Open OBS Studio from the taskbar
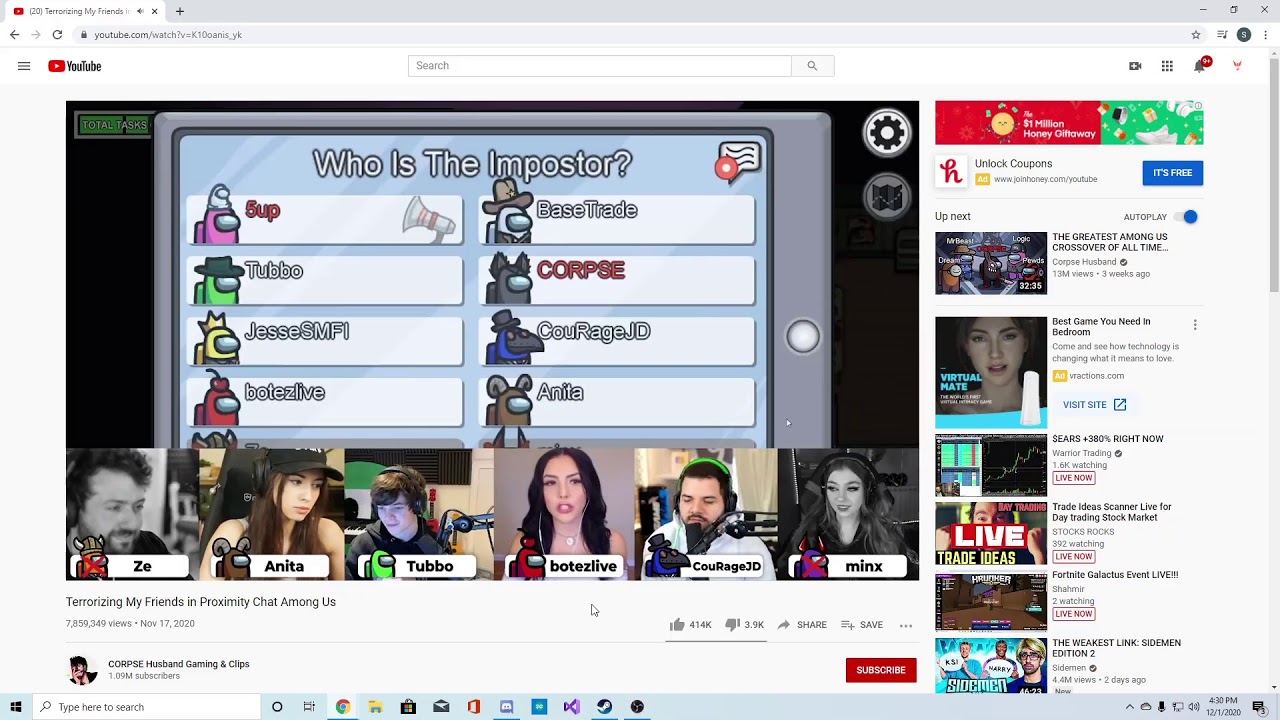Viewport: 1280px width, 720px height. tap(637, 707)
